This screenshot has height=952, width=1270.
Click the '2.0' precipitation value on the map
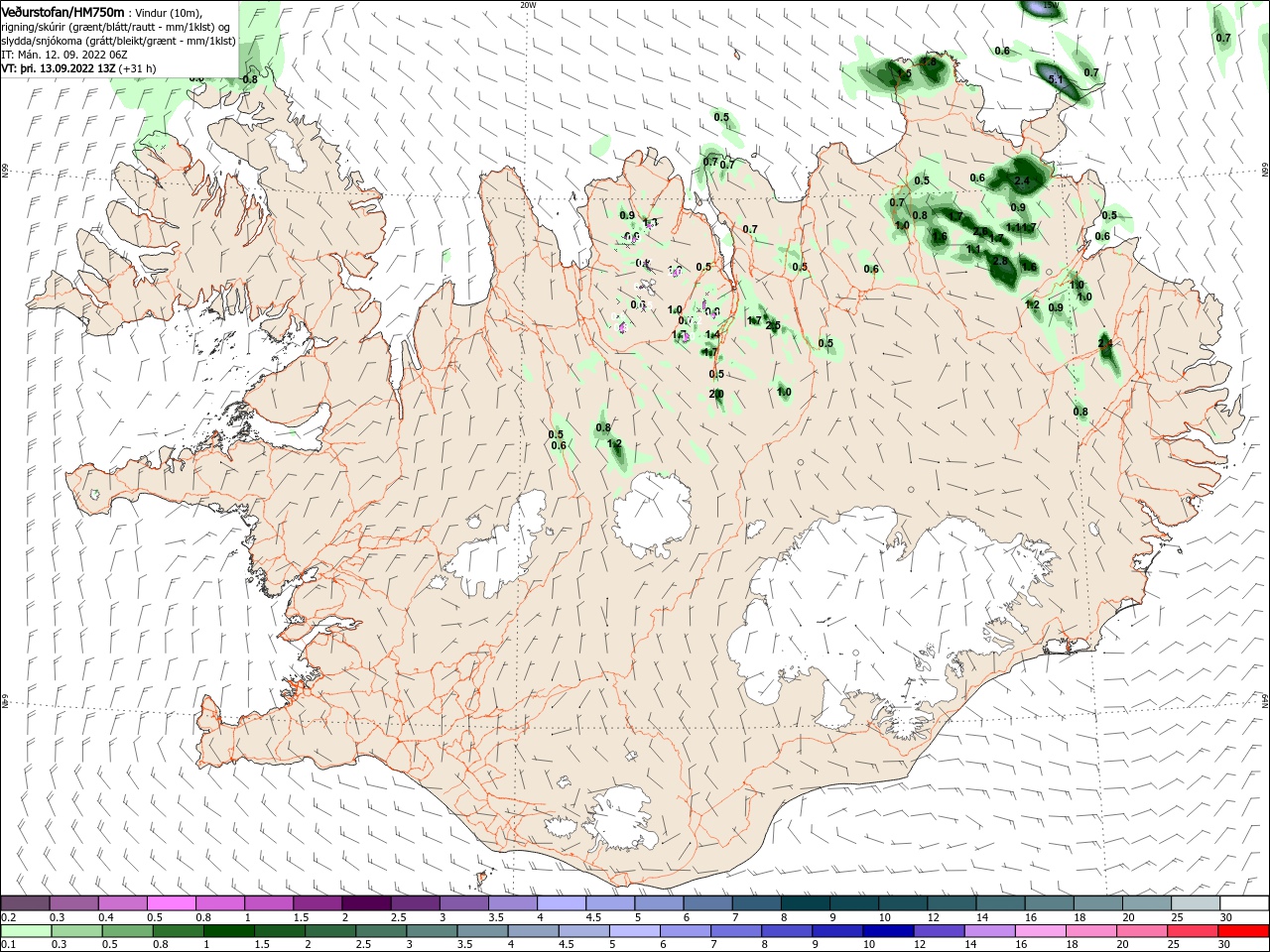pos(716,394)
